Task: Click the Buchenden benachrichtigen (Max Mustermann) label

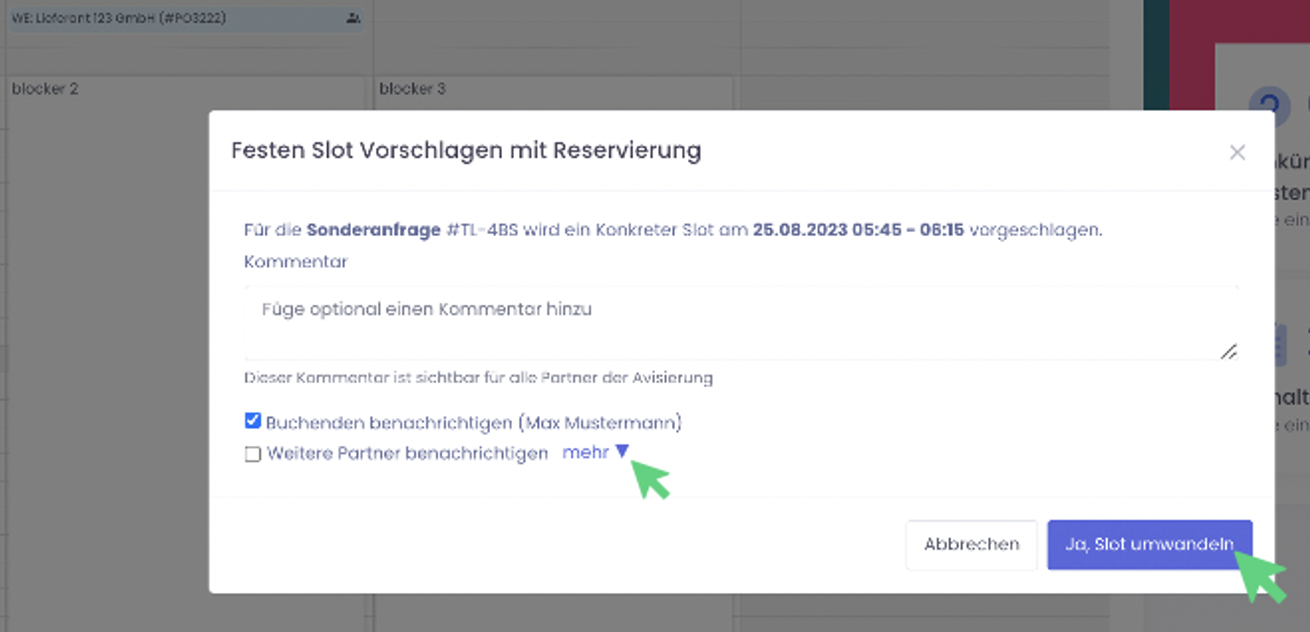Action: (473, 423)
